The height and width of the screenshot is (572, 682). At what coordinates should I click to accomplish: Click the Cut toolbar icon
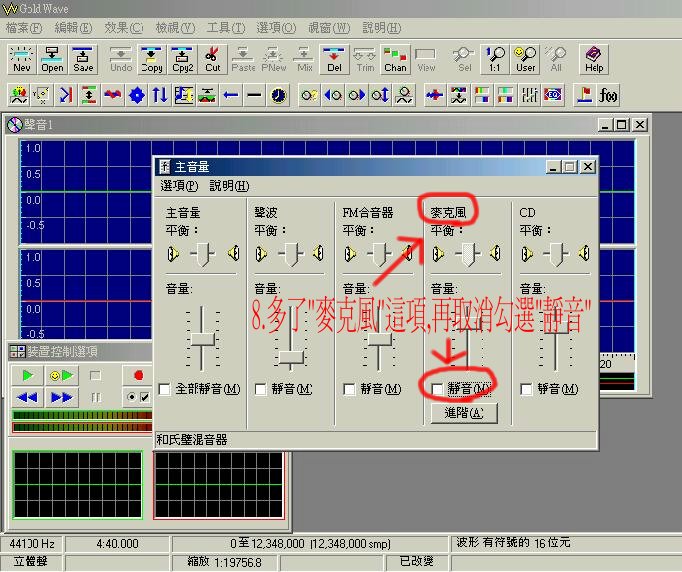(x=213, y=59)
